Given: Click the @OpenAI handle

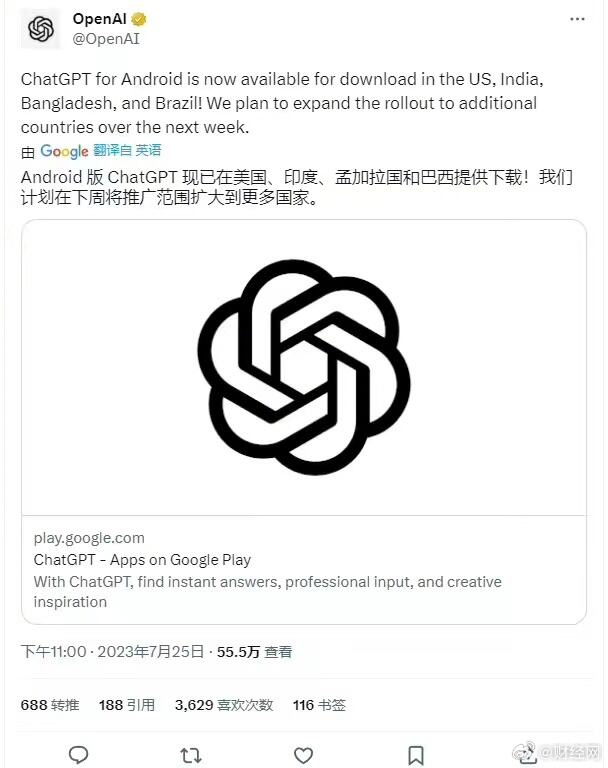Looking at the screenshot, I should pos(106,39).
